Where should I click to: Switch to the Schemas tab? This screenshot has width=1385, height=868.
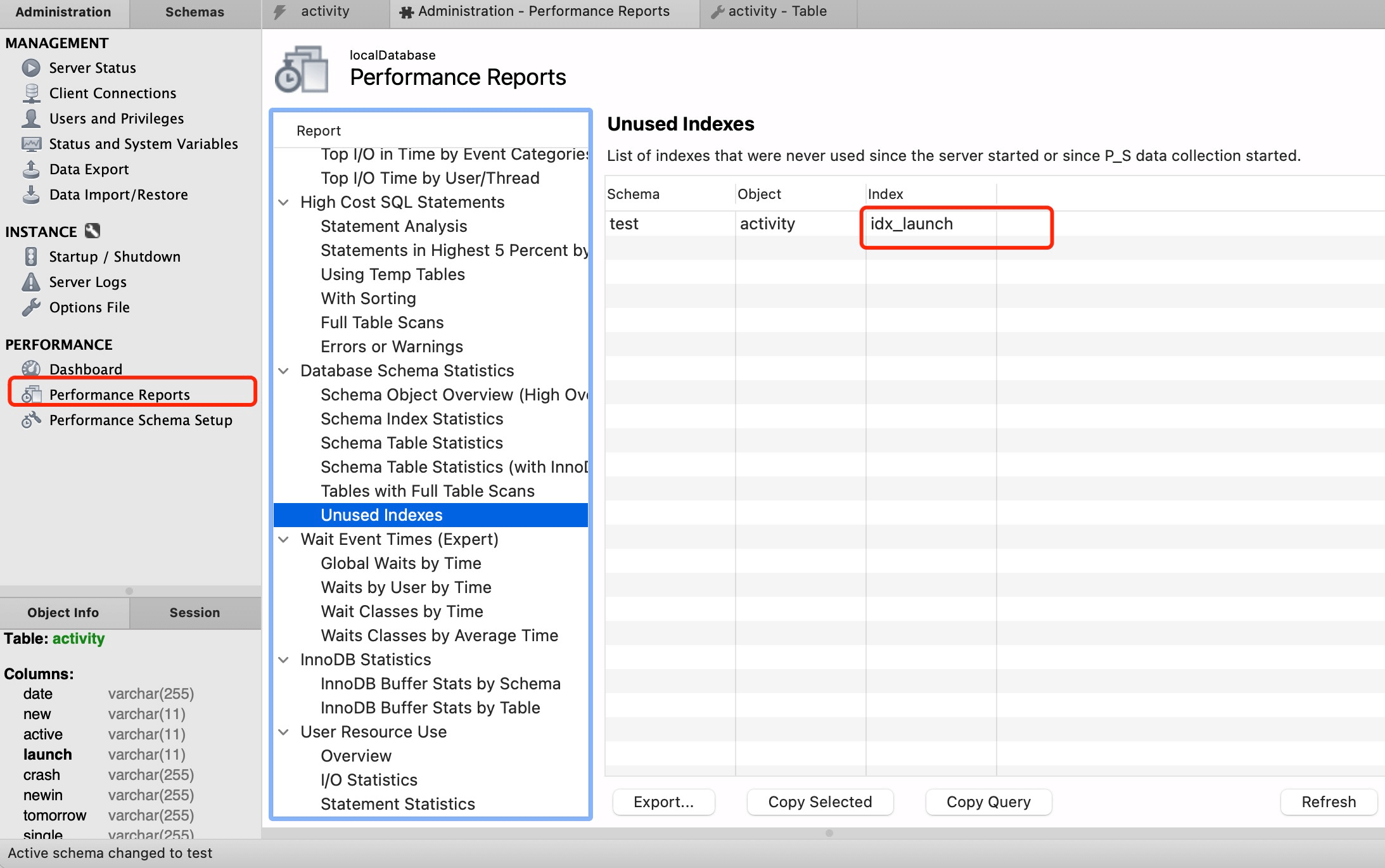(195, 13)
